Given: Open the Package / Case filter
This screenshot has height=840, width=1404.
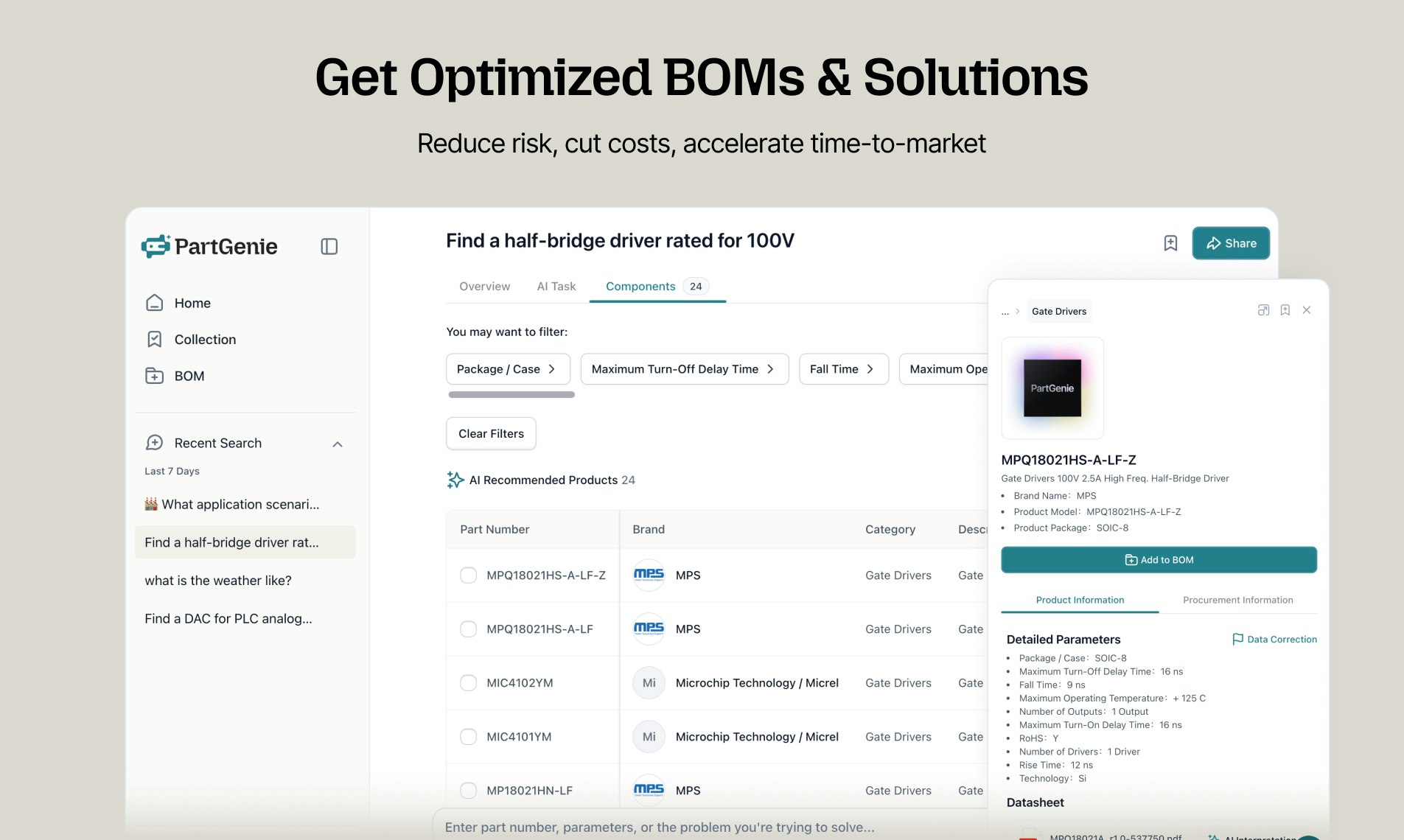Looking at the screenshot, I should coord(508,369).
